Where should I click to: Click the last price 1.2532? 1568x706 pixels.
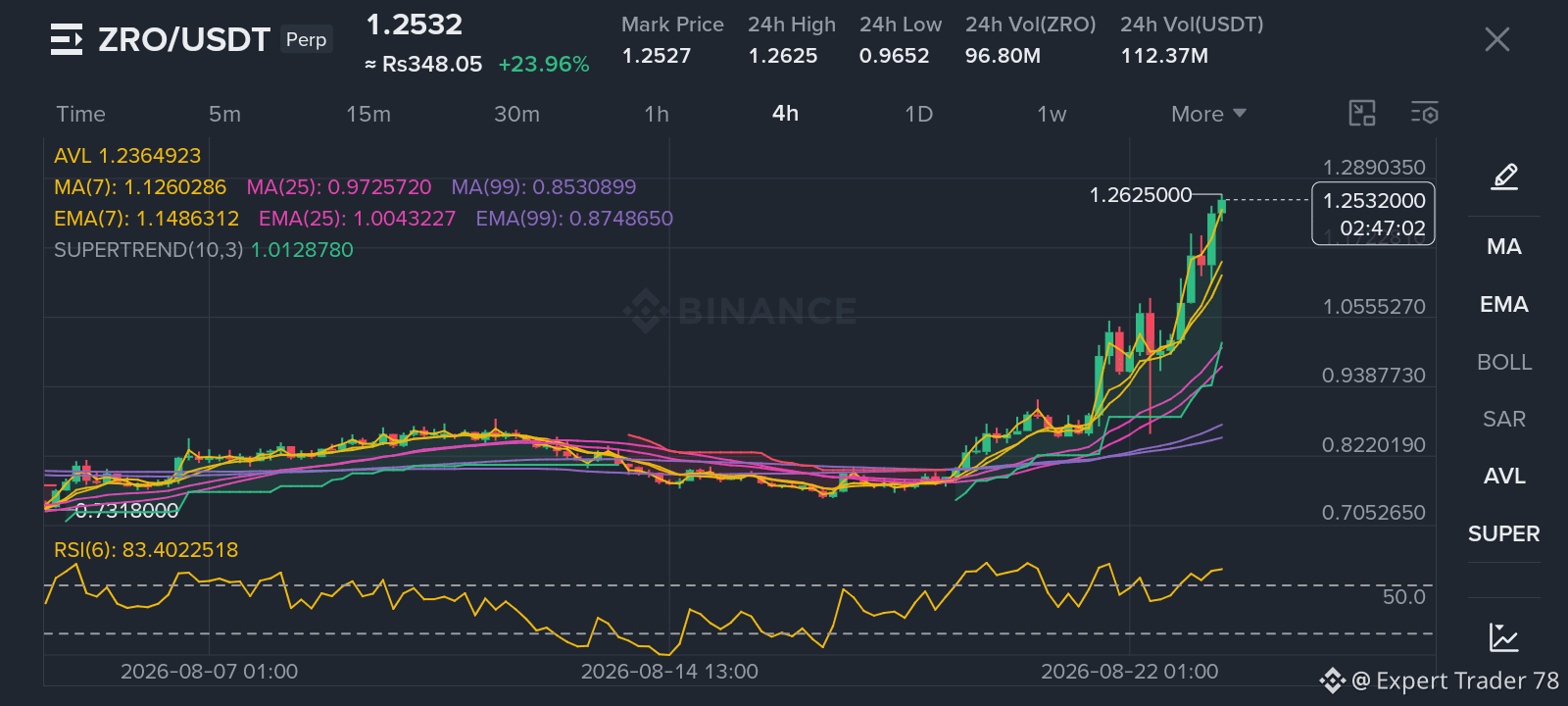click(x=414, y=25)
